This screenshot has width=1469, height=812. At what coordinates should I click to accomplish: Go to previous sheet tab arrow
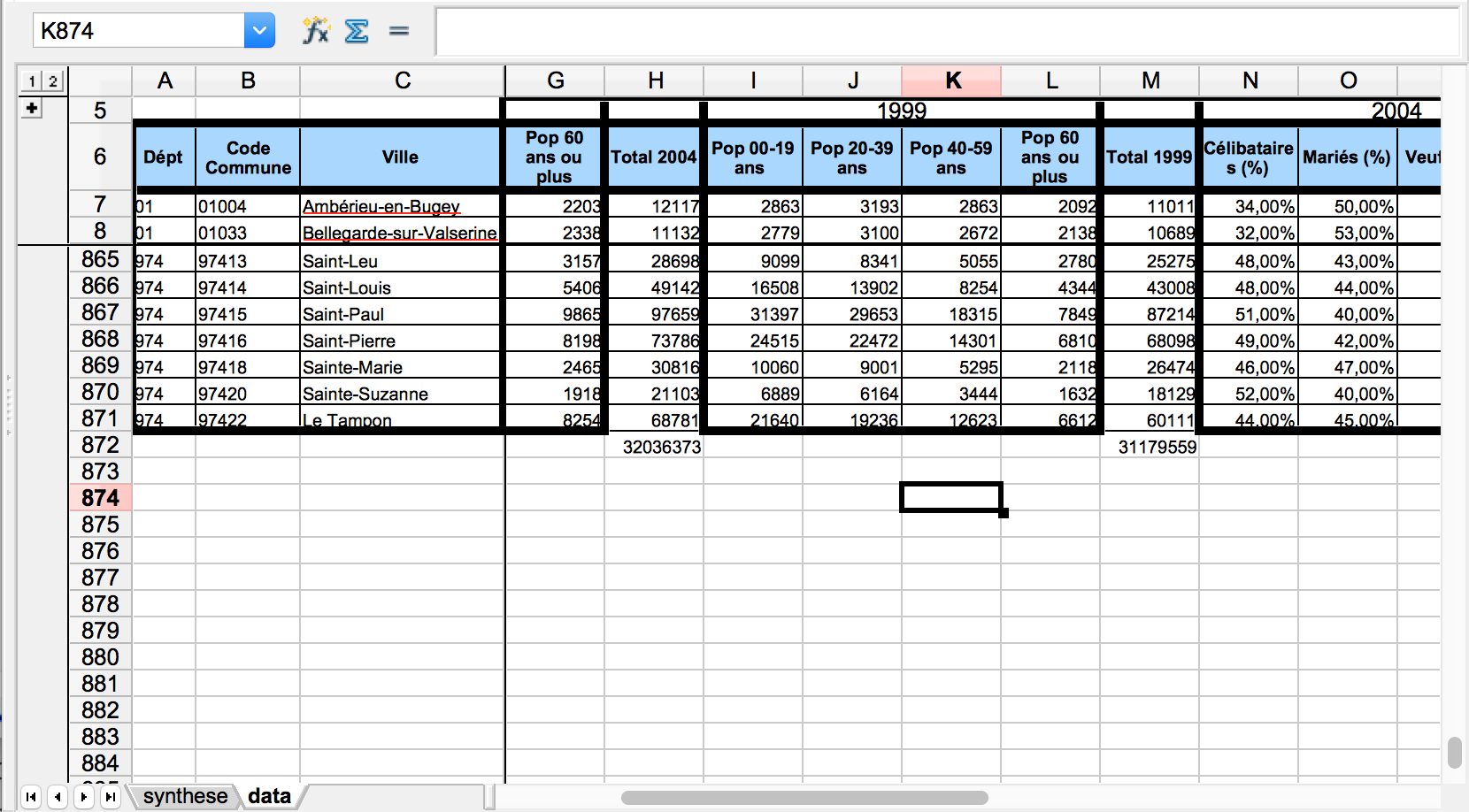pyautogui.click(x=58, y=797)
